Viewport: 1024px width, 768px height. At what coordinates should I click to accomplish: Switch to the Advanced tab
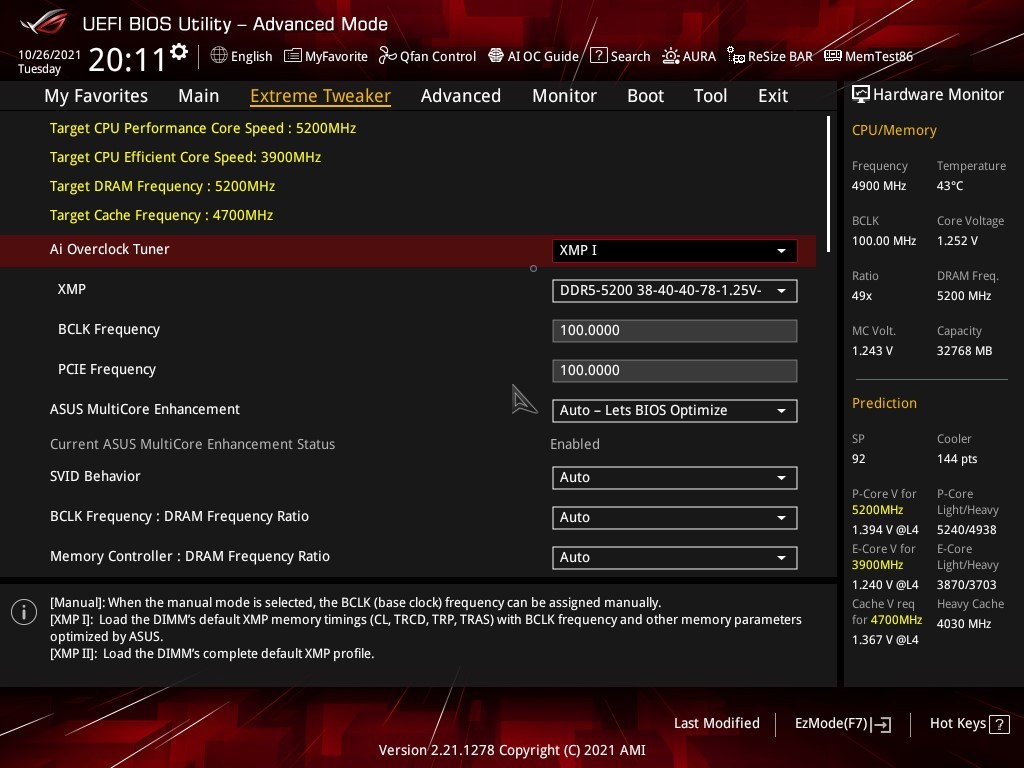pyautogui.click(x=460, y=96)
